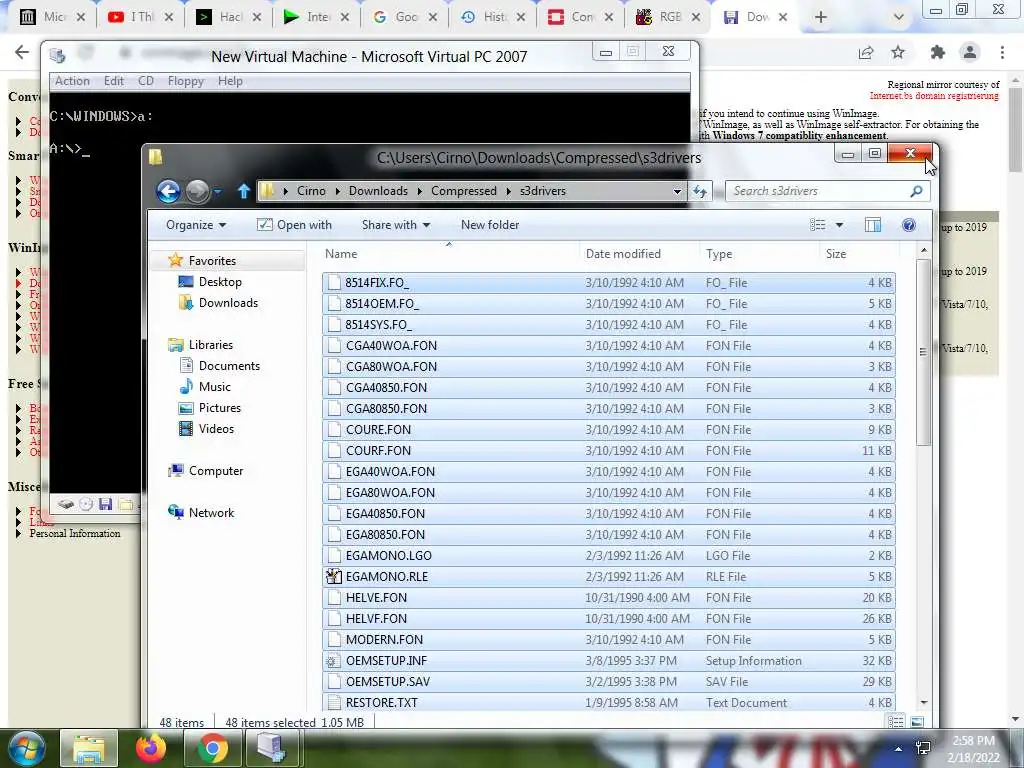1024x768 pixels.
Task: Select Desktop in Favorites
Action: pos(219,281)
